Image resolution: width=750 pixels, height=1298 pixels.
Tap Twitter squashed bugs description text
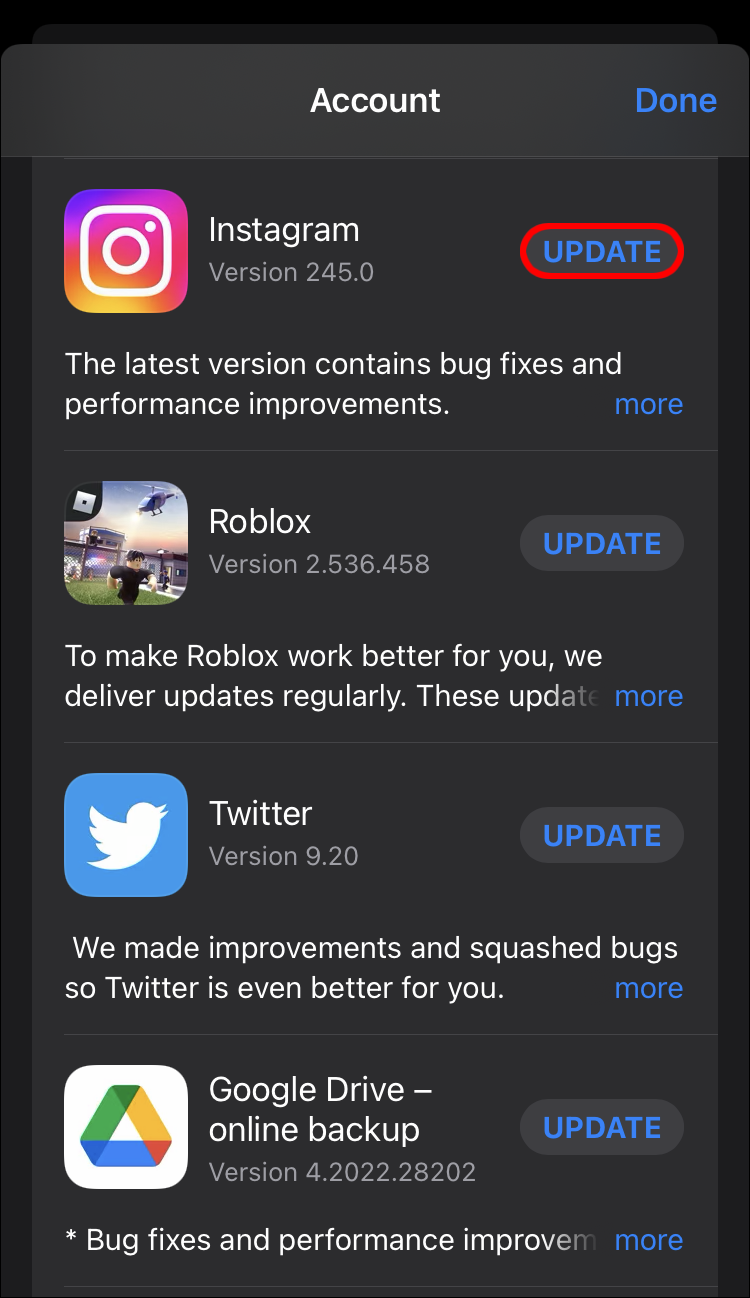pos(371,968)
